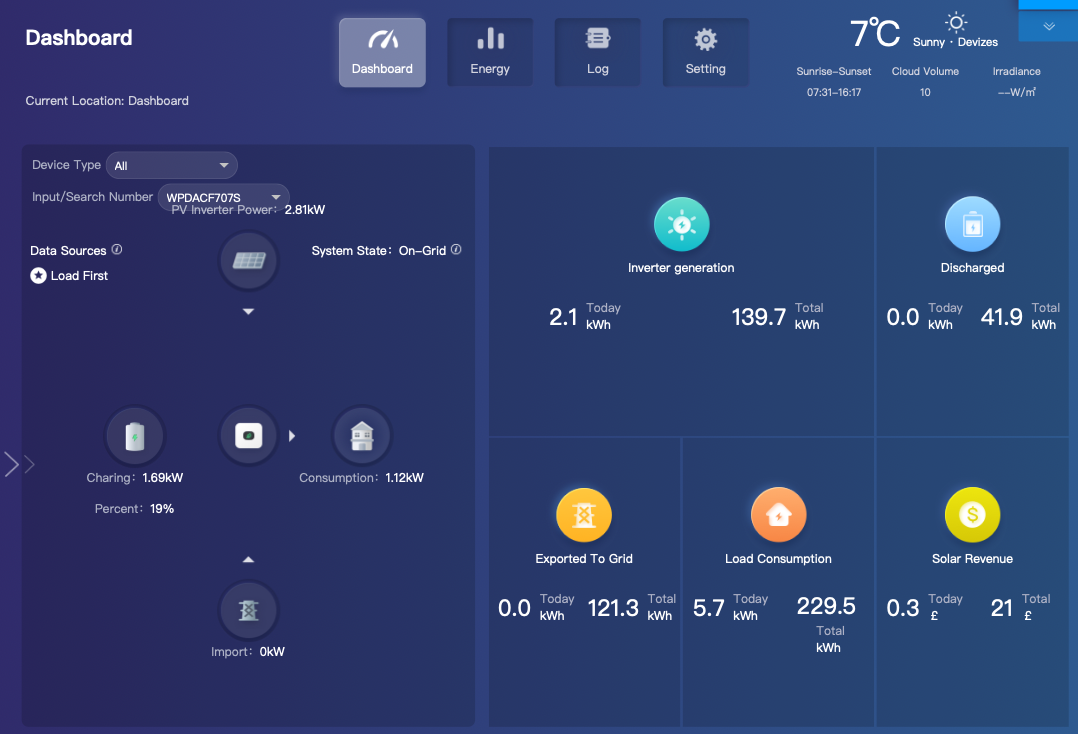1078x734 pixels.
Task: Click the down arrow below solar panel
Action: coord(249,312)
